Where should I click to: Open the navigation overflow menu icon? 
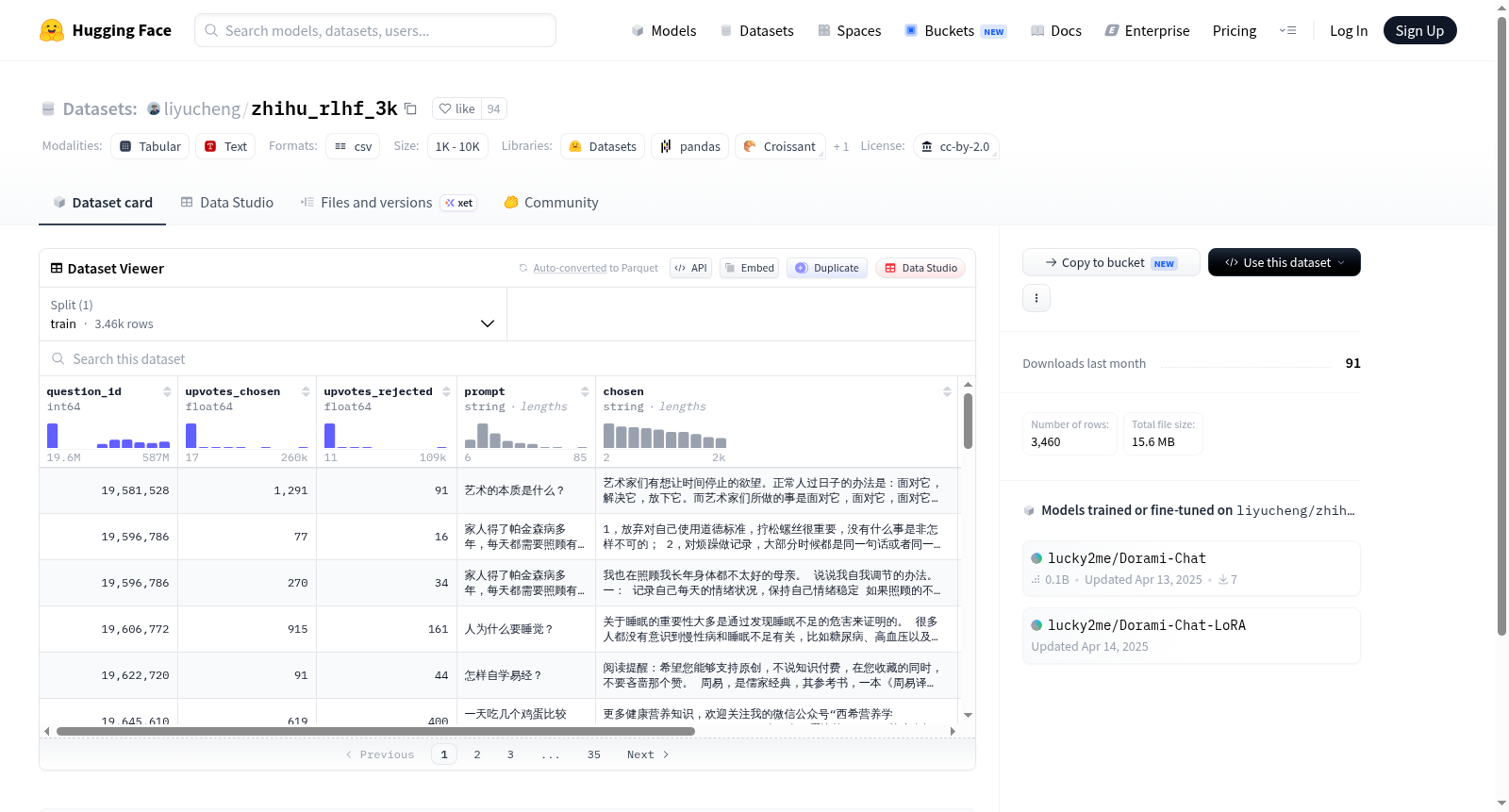coord(1287,30)
